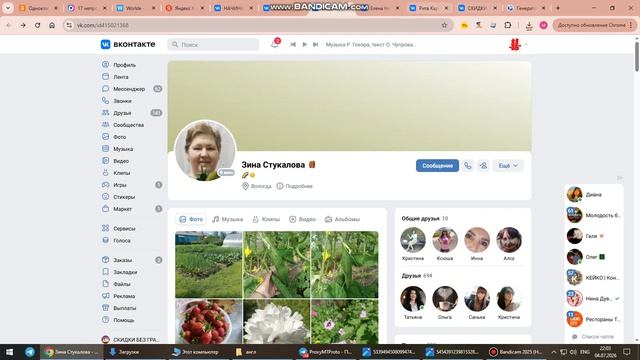Select the Клипы tab

point(266,219)
